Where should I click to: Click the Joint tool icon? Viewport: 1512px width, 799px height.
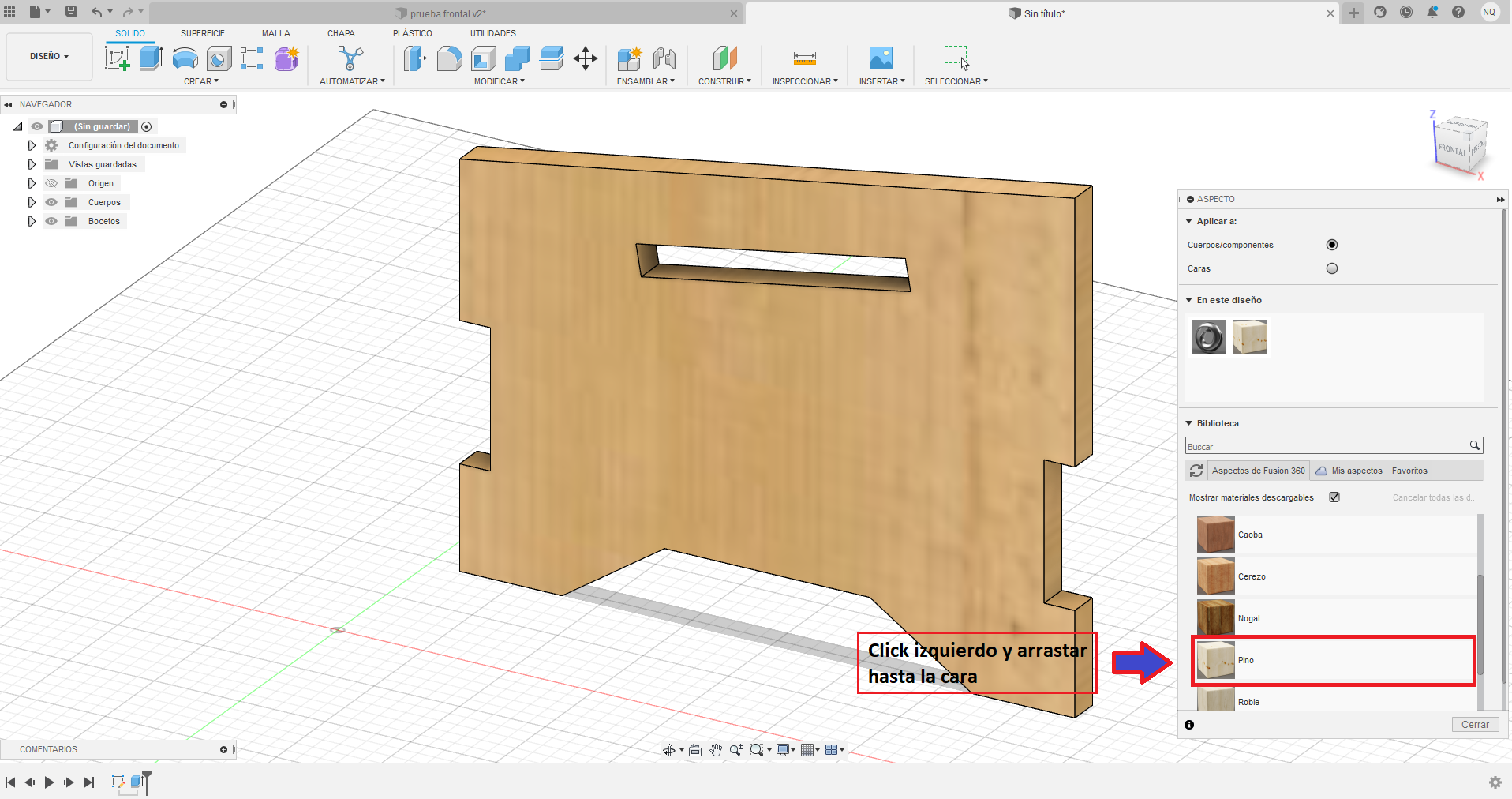tap(664, 58)
